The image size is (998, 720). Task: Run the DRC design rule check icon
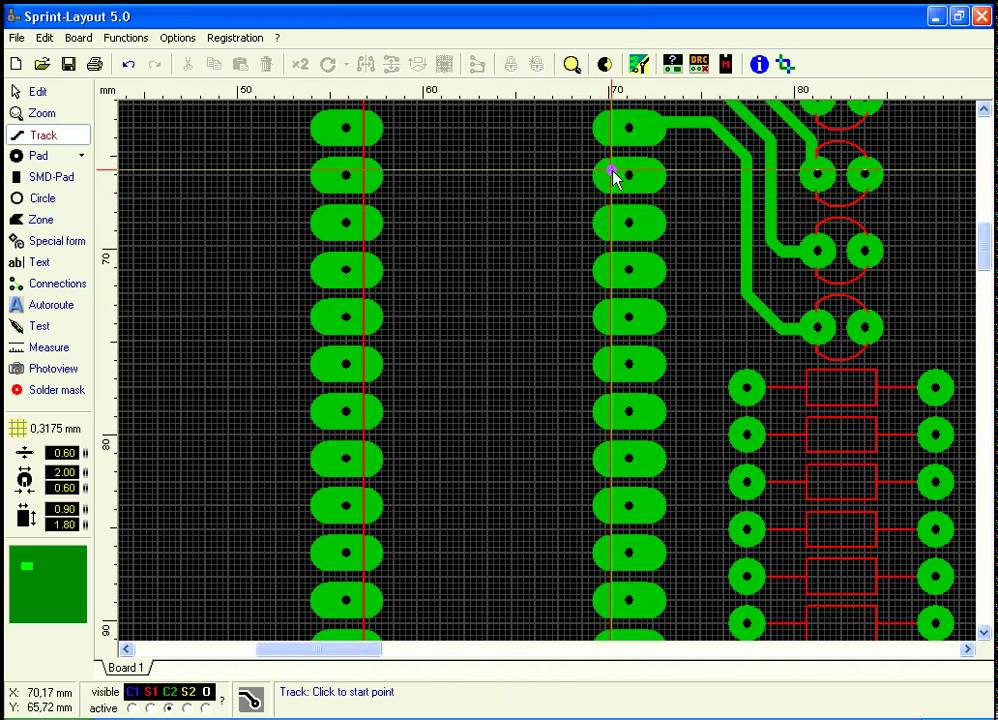tap(699, 64)
